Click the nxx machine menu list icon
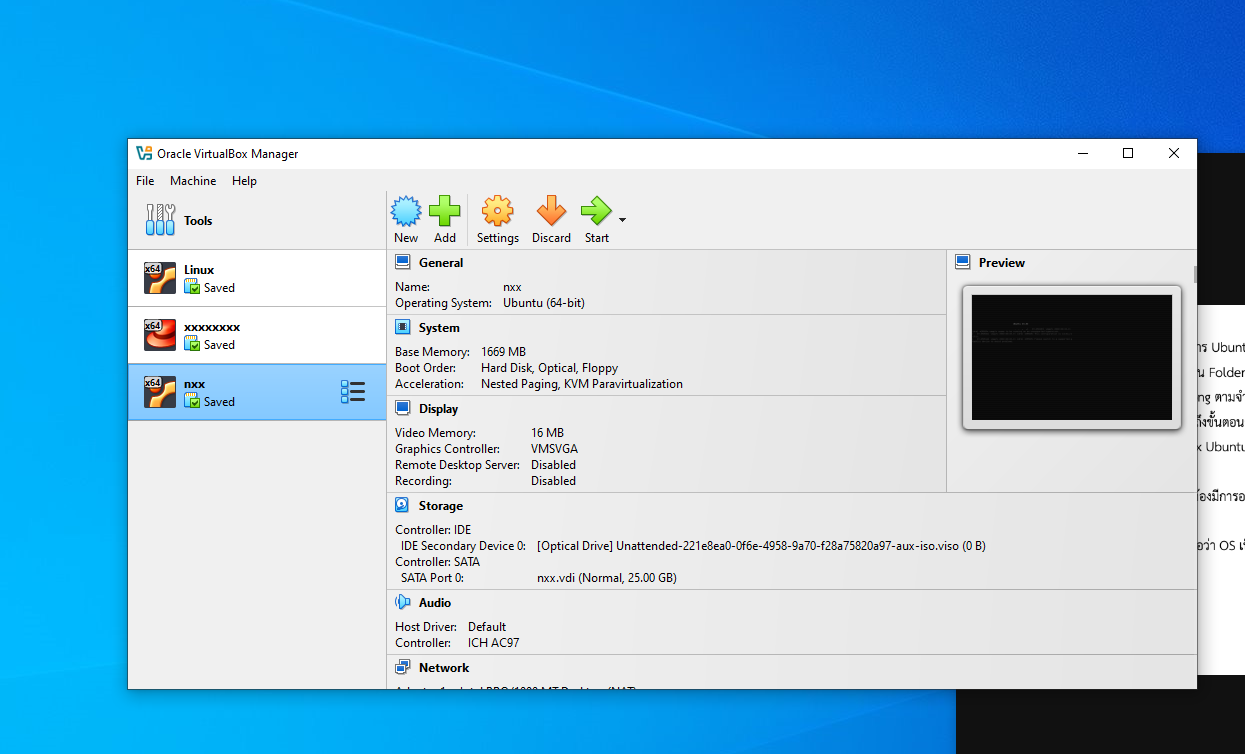 352,392
